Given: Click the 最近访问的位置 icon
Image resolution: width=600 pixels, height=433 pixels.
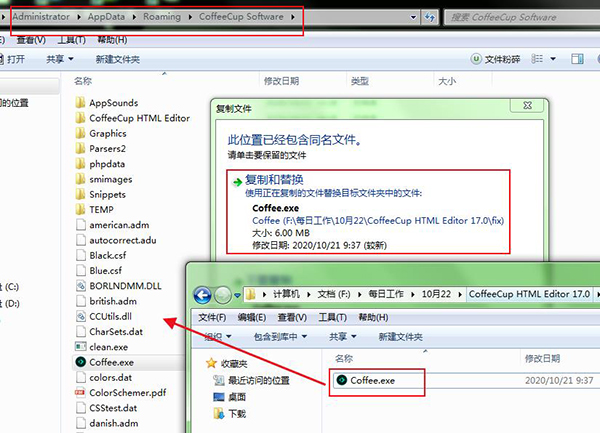Looking at the screenshot, I should click(218, 380).
